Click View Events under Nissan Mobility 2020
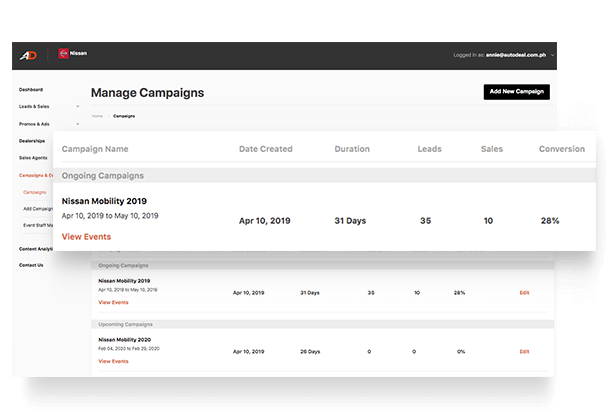 pyautogui.click(x=113, y=361)
